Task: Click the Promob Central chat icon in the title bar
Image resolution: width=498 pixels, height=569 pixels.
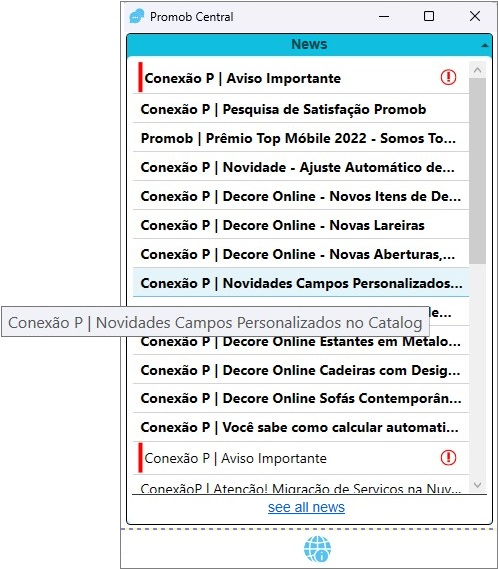Action: pyautogui.click(x=137, y=16)
